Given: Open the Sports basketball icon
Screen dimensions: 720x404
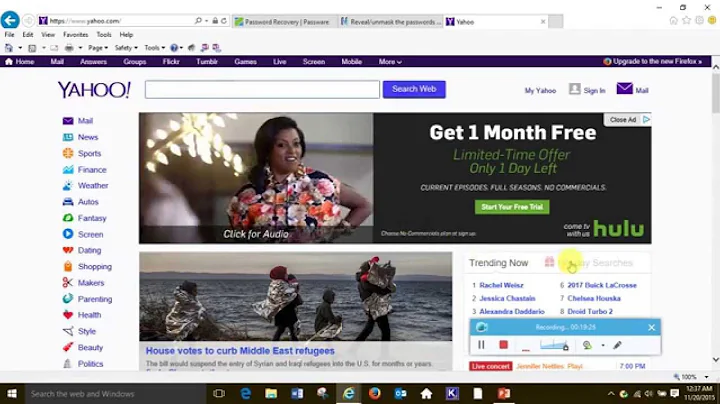Looking at the screenshot, I should (x=68, y=153).
